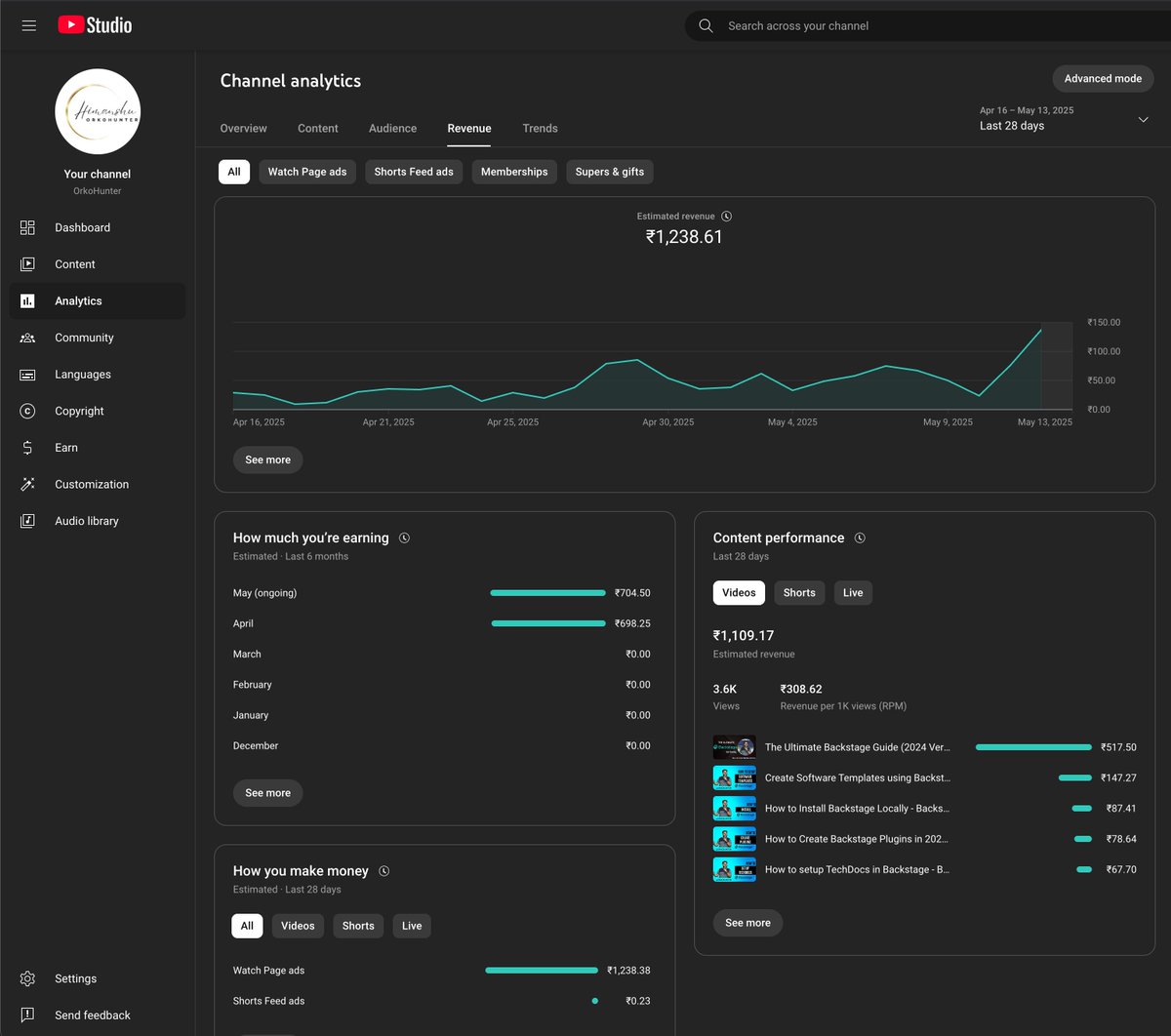Open the Copyright sidebar icon

tap(27, 411)
